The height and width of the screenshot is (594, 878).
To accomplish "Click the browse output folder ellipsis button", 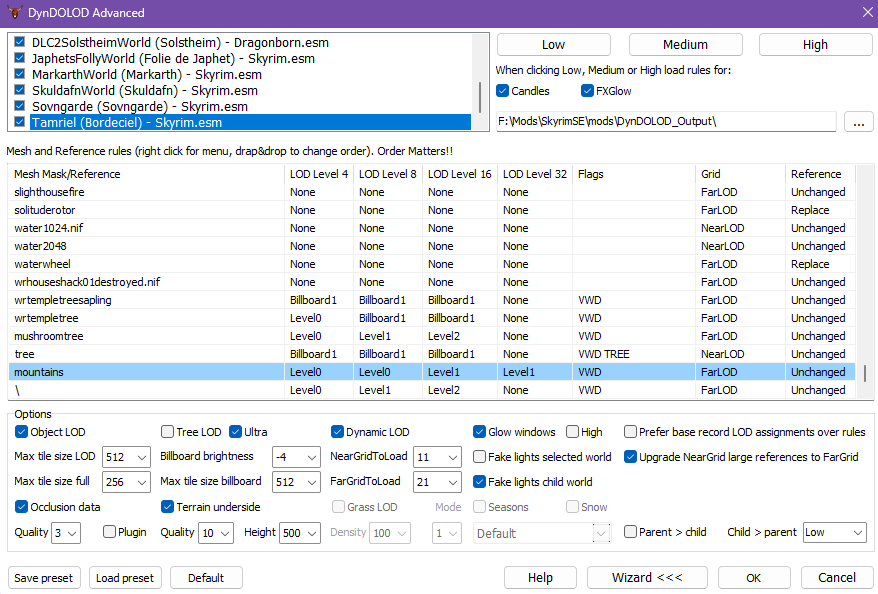I will pyautogui.click(x=858, y=121).
